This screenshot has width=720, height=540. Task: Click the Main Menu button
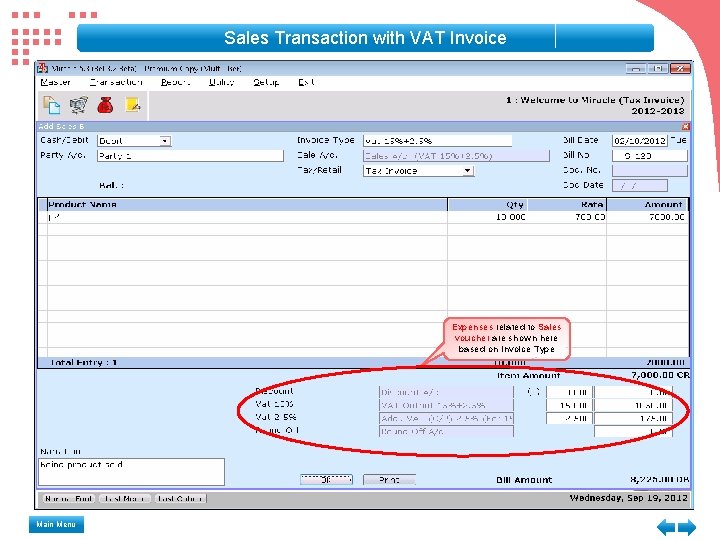coord(56,524)
